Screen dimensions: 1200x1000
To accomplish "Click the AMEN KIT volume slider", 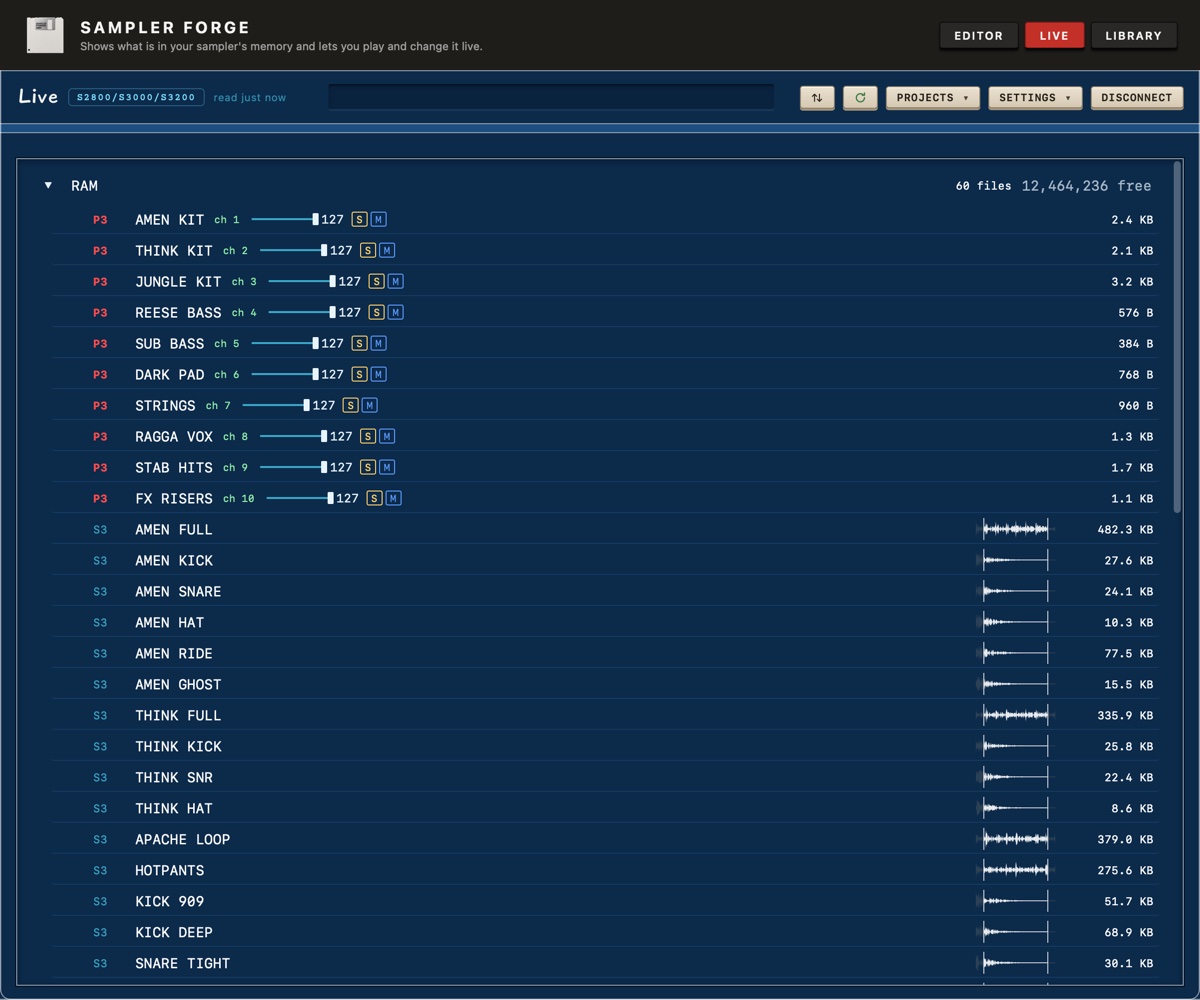I will tap(285, 219).
